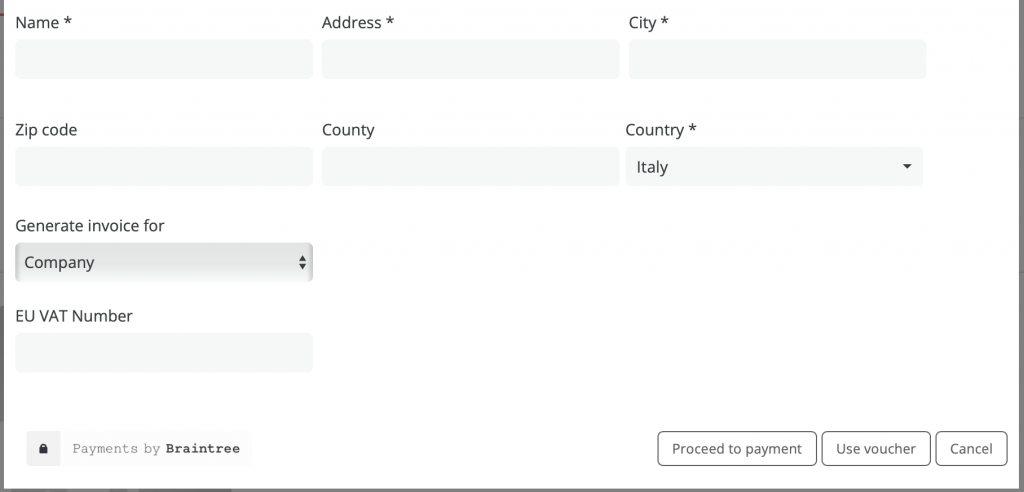The image size is (1024, 492).
Task: Click the 'EU VAT Number' label text
Action: (x=74, y=316)
